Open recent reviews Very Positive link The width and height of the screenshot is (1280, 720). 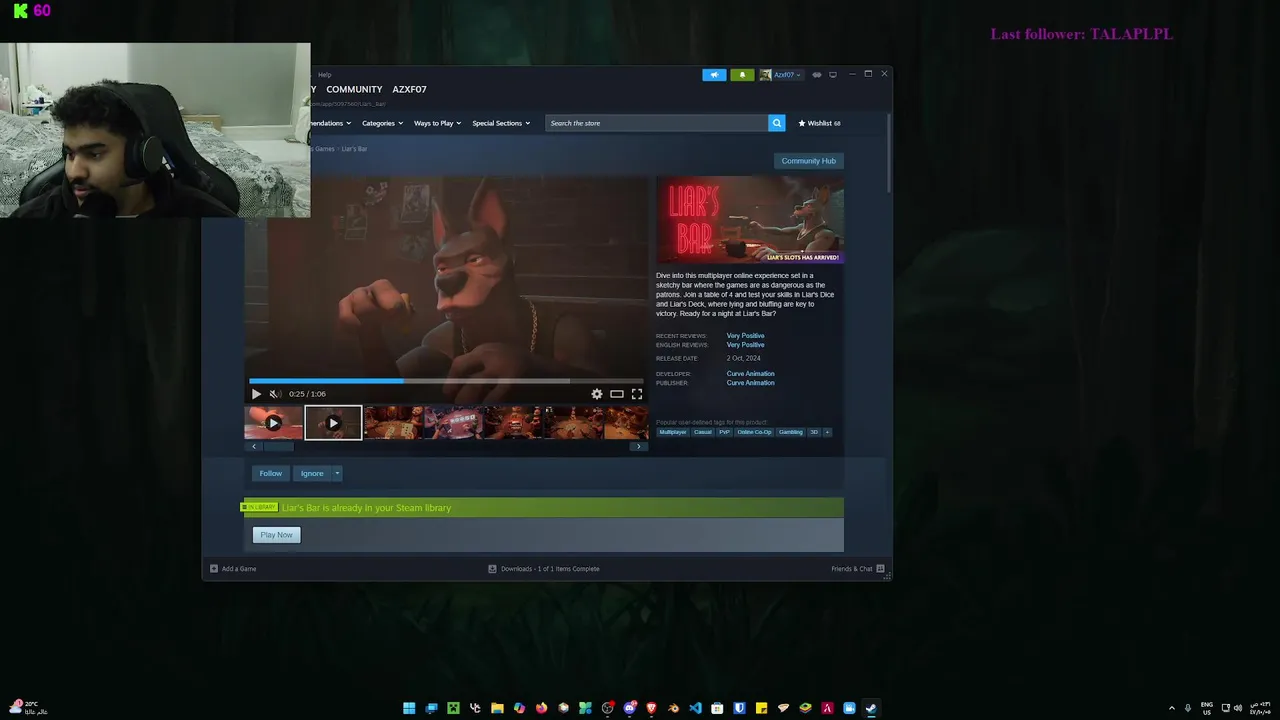pyautogui.click(x=745, y=336)
